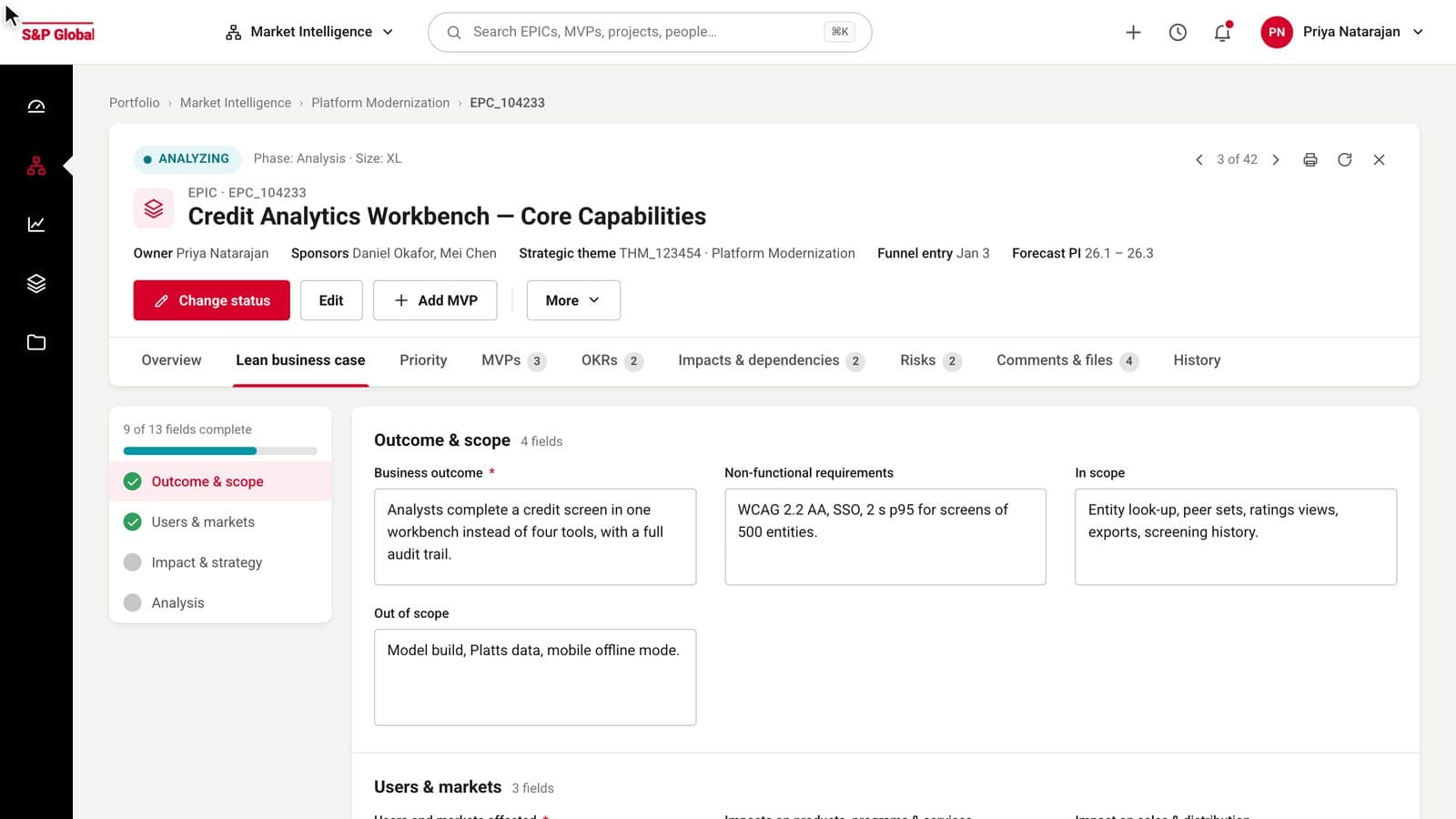The width and height of the screenshot is (1456, 819).
Task: Open the folder icon in sidebar
Action: pyautogui.click(x=36, y=342)
